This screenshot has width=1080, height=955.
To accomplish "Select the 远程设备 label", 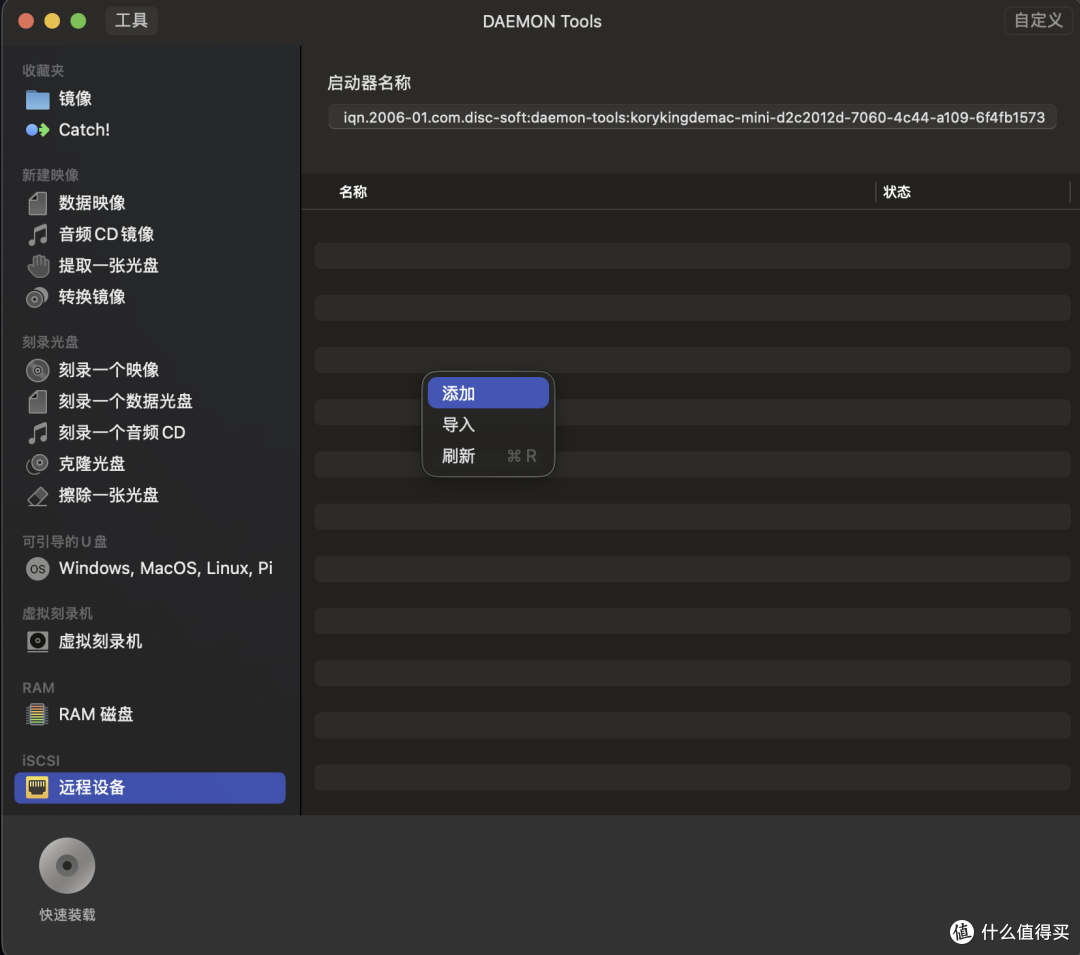I will [x=92, y=787].
